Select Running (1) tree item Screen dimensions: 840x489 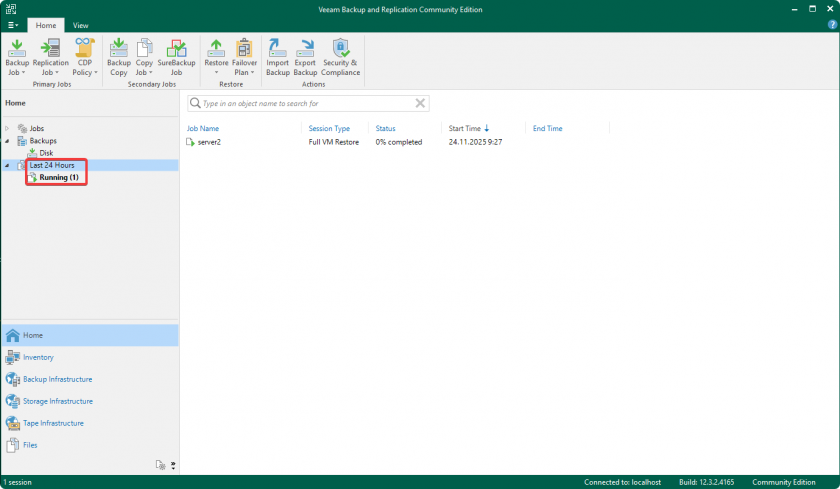59,177
